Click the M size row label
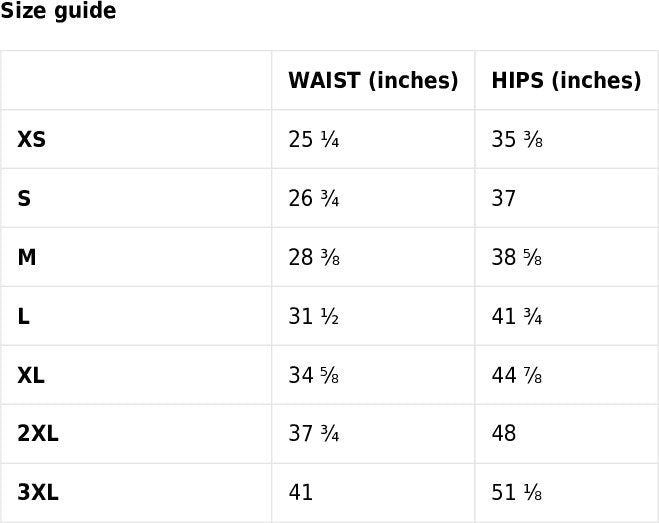 [x=27, y=258]
